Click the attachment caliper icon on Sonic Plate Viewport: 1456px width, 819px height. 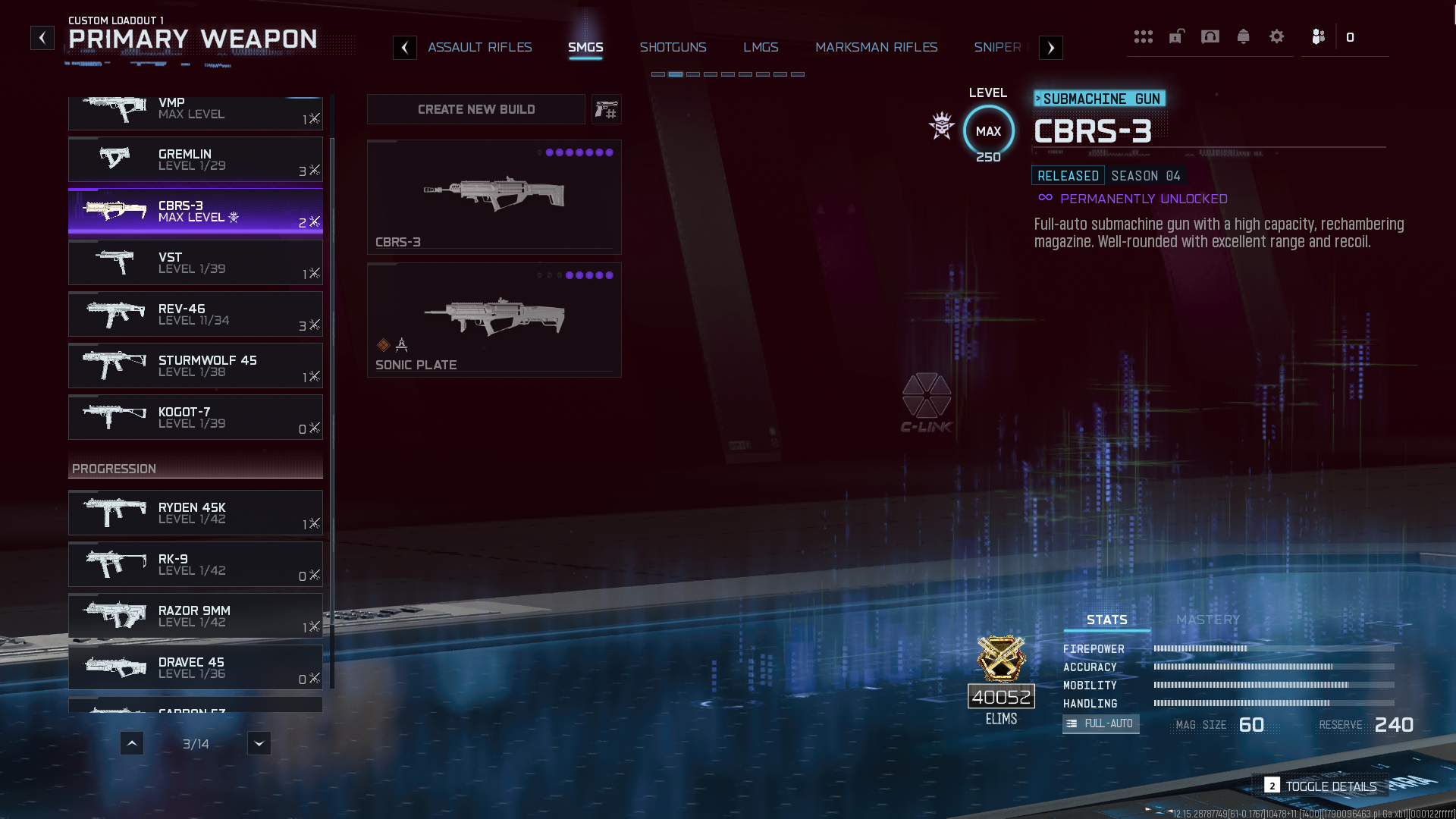(402, 345)
